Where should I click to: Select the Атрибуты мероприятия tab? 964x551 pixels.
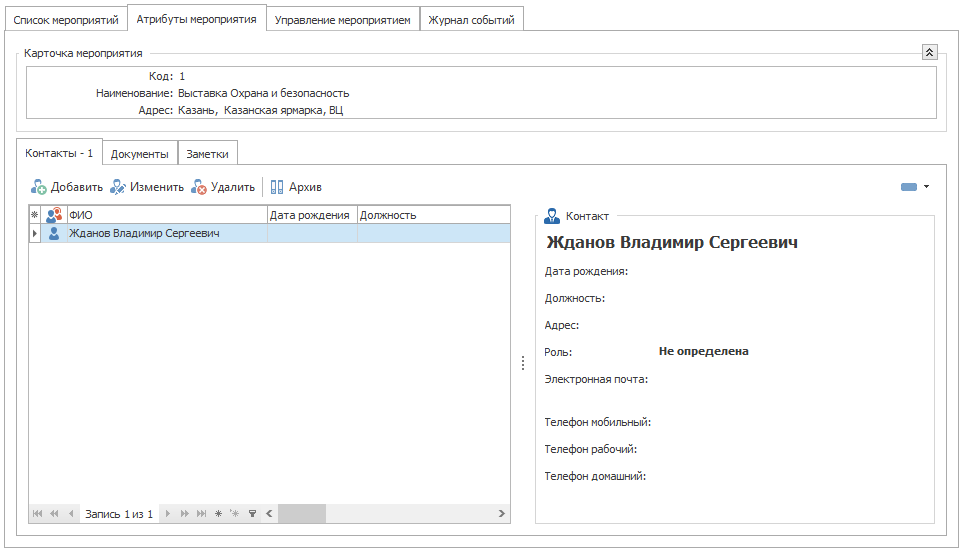click(x=197, y=19)
